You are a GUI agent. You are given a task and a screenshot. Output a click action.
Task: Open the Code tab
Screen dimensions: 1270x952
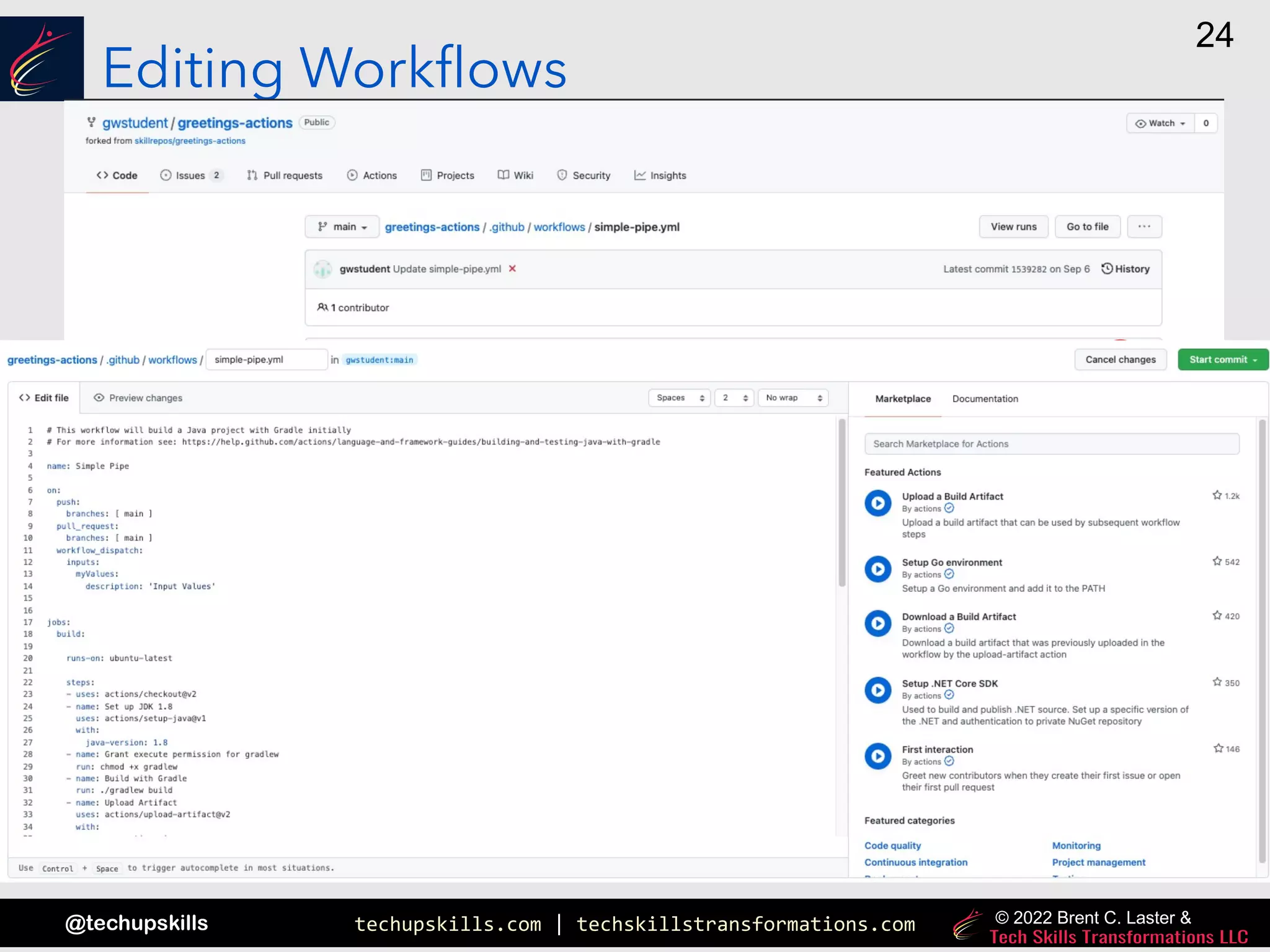117,175
